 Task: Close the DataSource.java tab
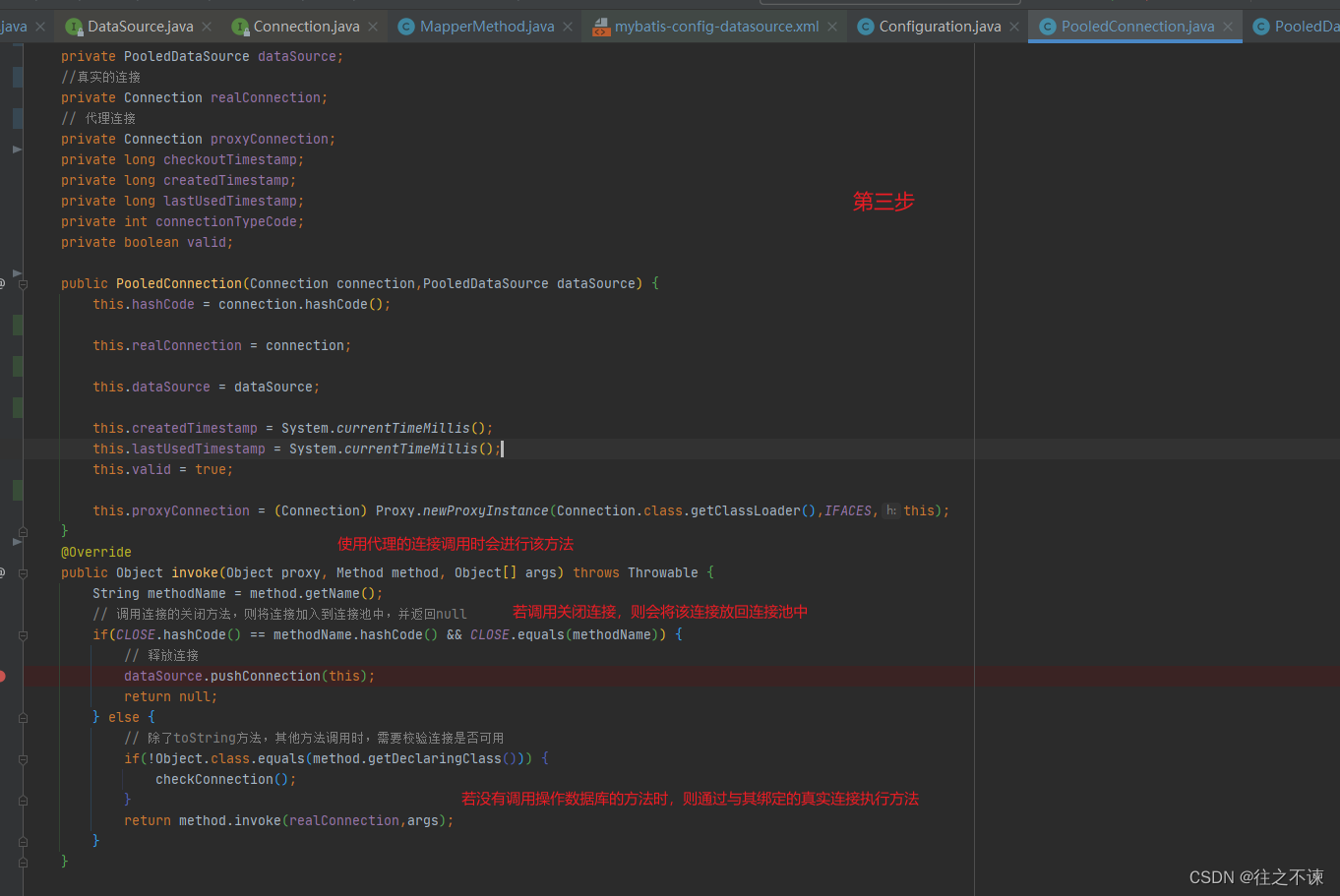207,27
